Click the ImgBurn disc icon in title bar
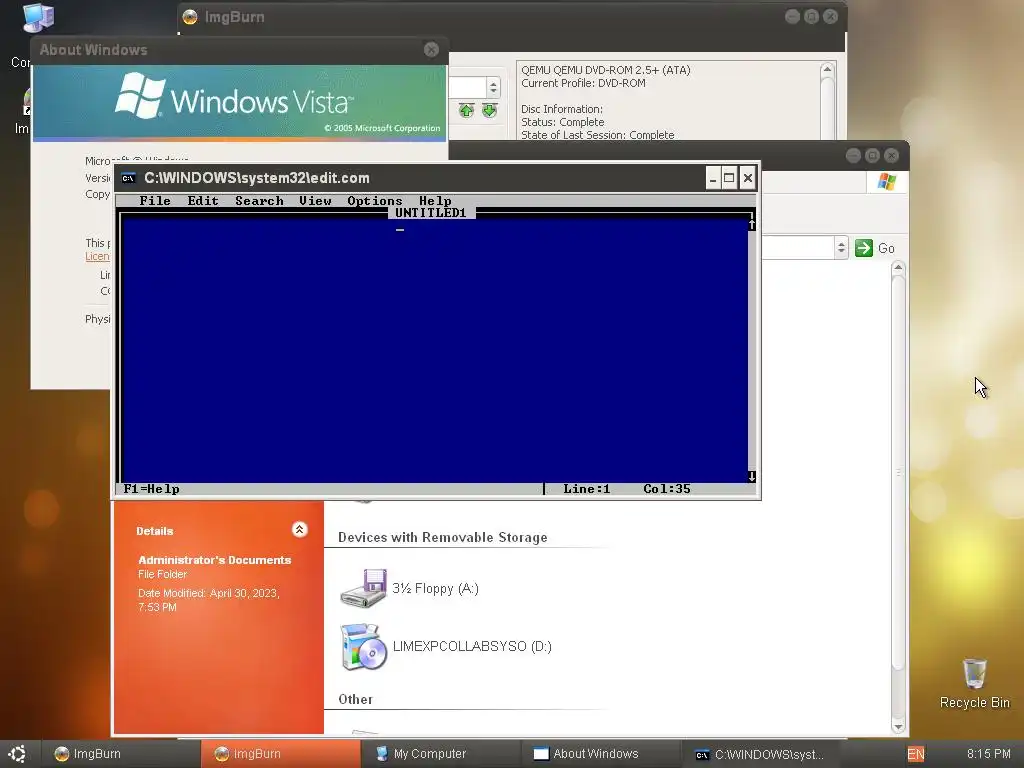 click(190, 17)
